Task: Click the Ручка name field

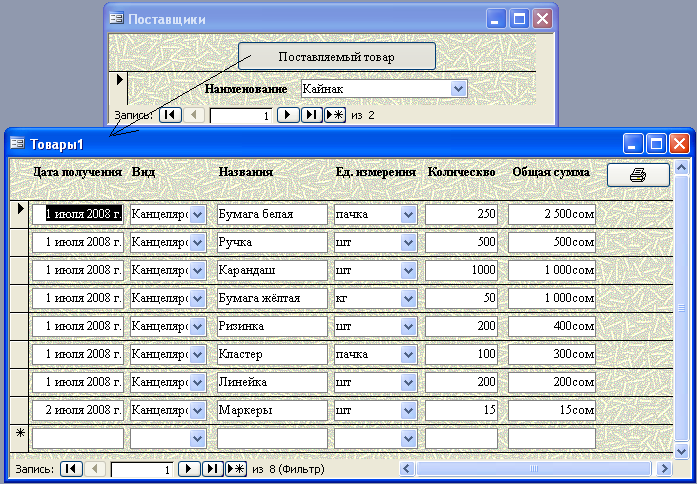Action: click(272, 242)
